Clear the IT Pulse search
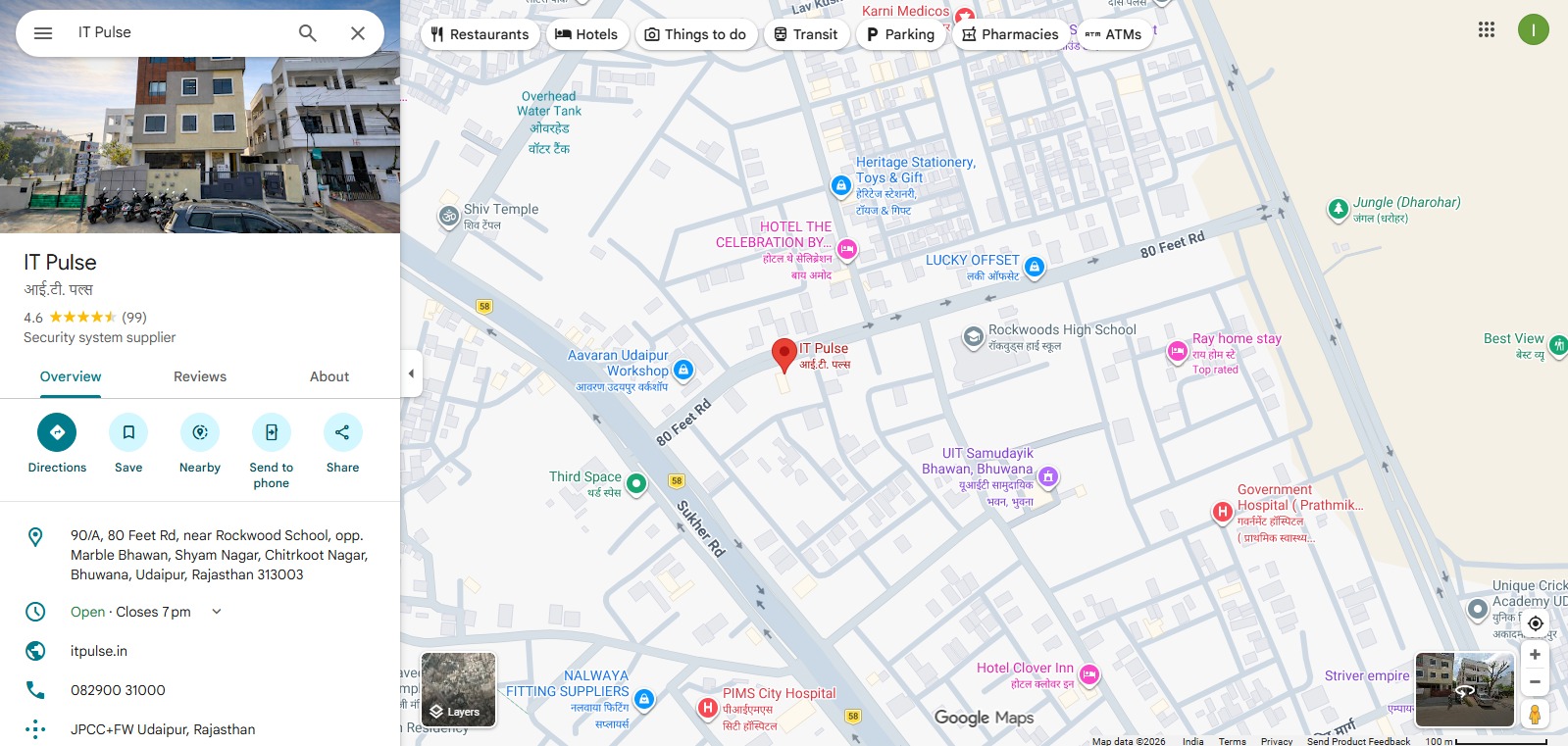This screenshot has height=746, width=1568. pyautogui.click(x=358, y=33)
